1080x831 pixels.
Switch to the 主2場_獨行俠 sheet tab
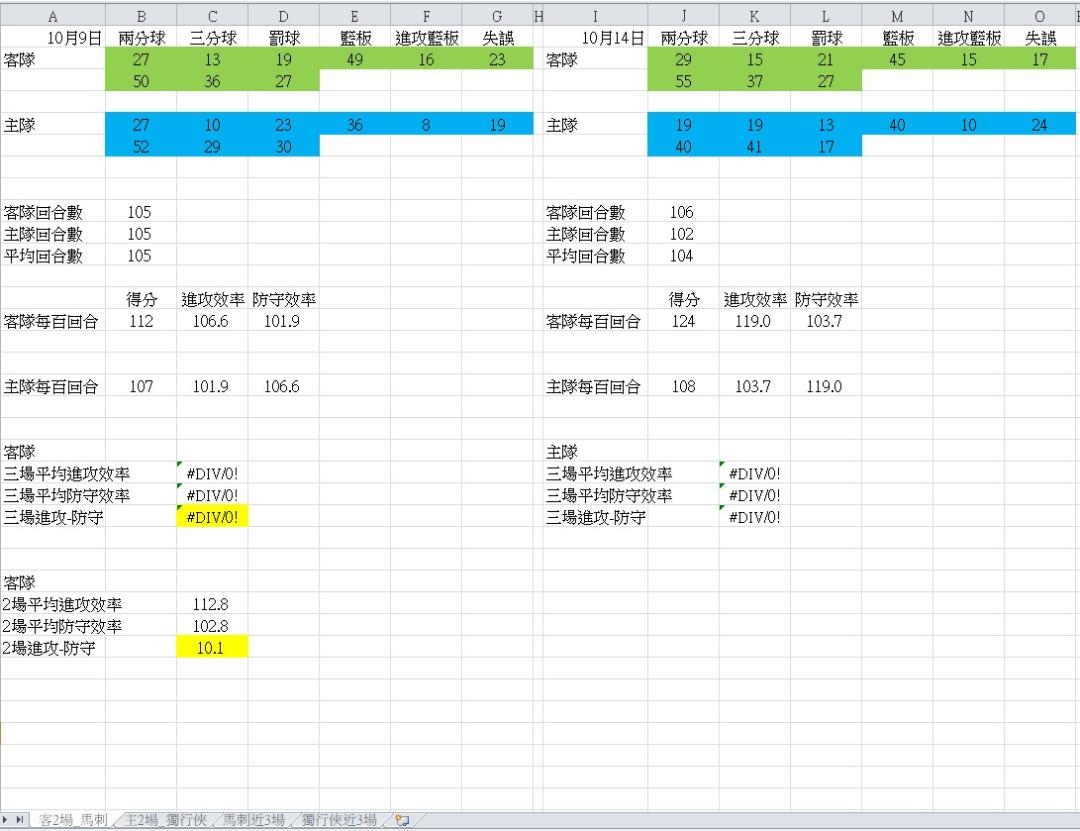[x=165, y=821]
